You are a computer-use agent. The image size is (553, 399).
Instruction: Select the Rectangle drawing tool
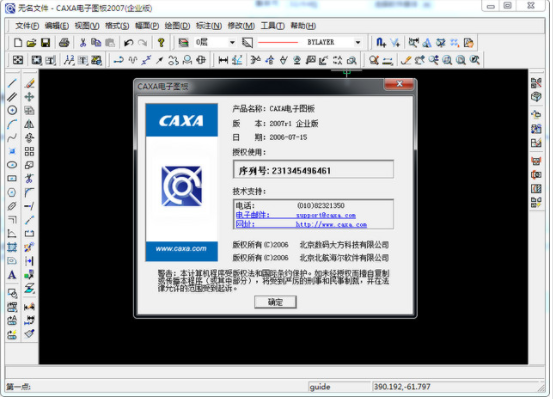tap(12, 179)
